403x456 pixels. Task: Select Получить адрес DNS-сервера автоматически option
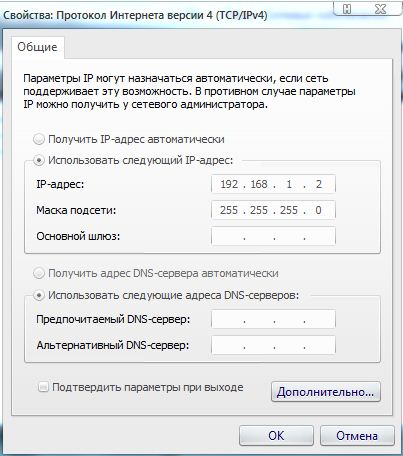pos(39,274)
